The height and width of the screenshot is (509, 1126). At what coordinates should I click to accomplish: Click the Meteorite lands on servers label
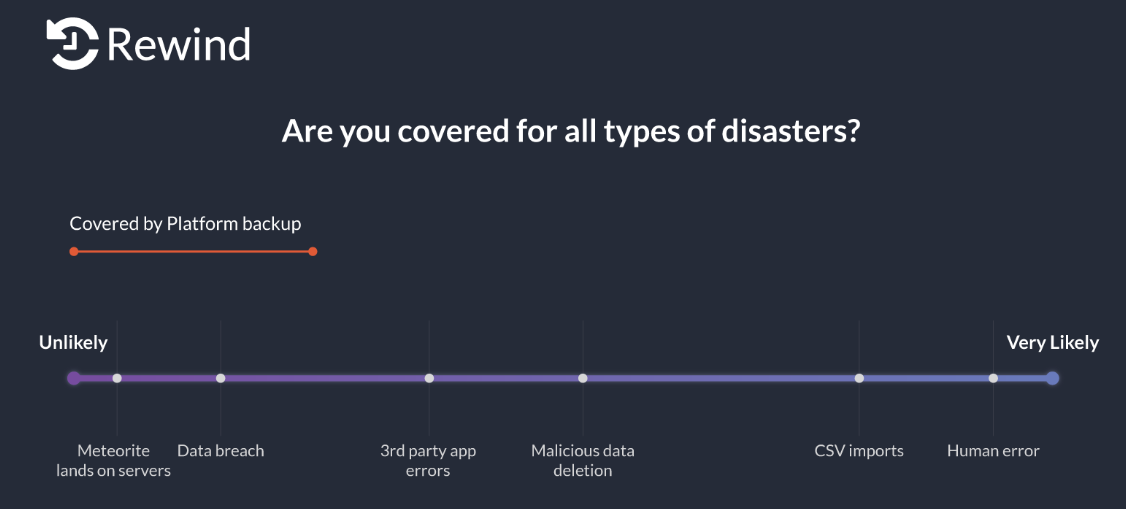113,461
